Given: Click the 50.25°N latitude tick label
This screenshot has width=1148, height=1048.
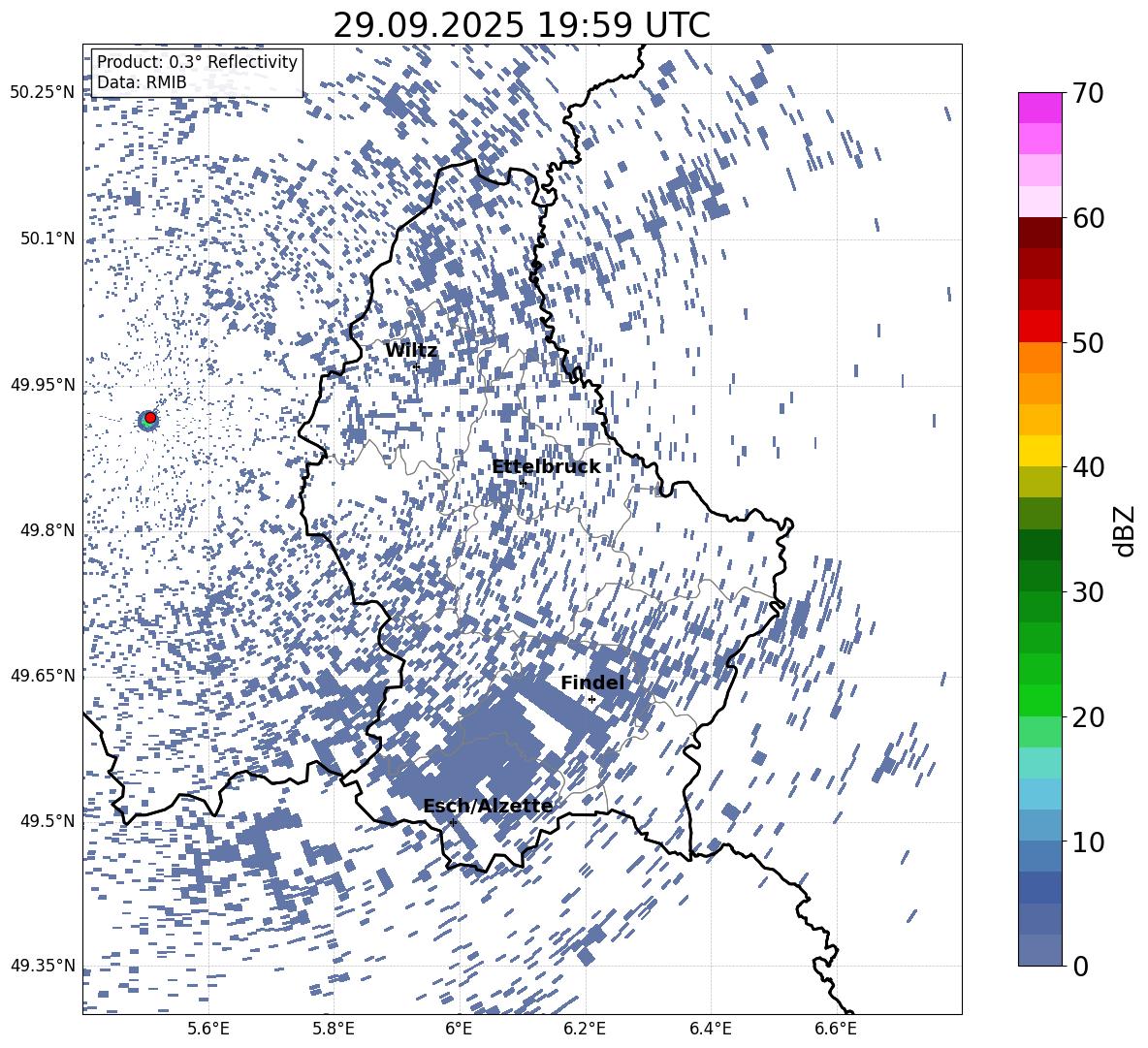Looking at the screenshot, I should 43,92.
